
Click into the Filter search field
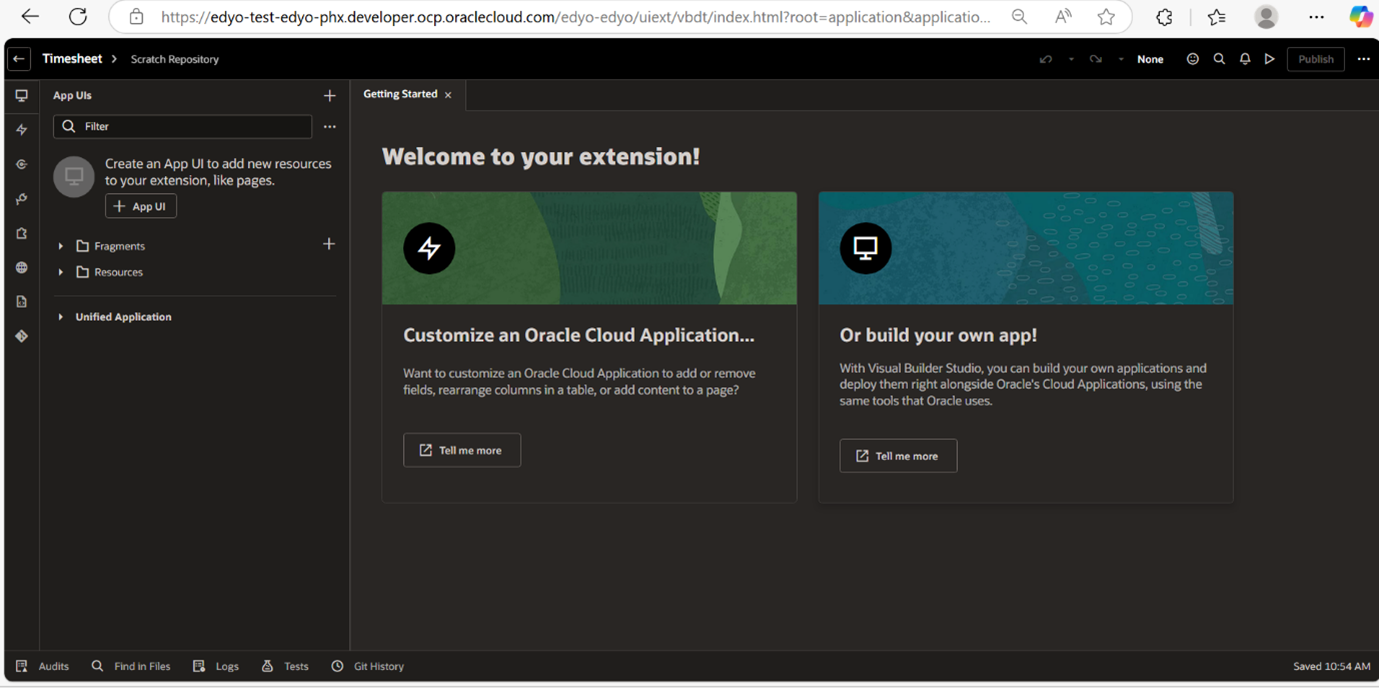190,127
